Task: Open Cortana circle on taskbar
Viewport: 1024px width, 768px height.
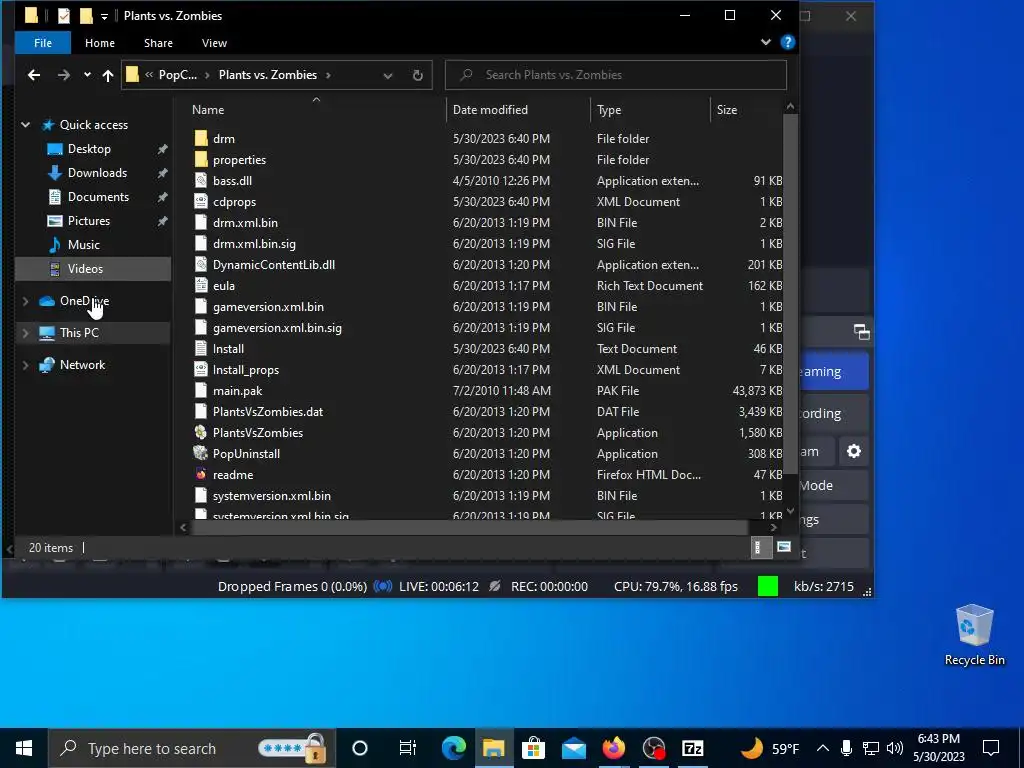Action: point(360,748)
